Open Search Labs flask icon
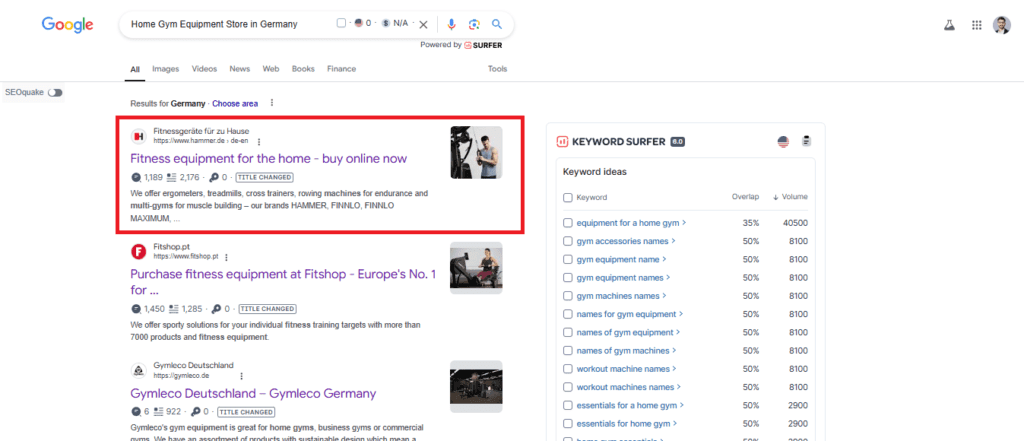Image resolution: width=1024 pixels, height=441 pixels. click(x=950, y=25)
